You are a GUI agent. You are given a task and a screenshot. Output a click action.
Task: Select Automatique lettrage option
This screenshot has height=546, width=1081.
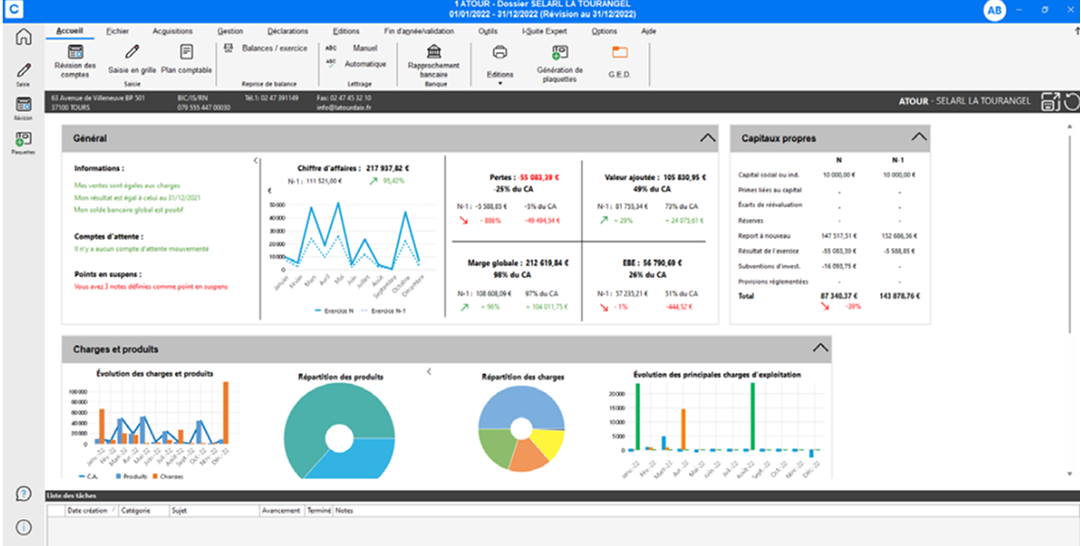click(357, 63)
